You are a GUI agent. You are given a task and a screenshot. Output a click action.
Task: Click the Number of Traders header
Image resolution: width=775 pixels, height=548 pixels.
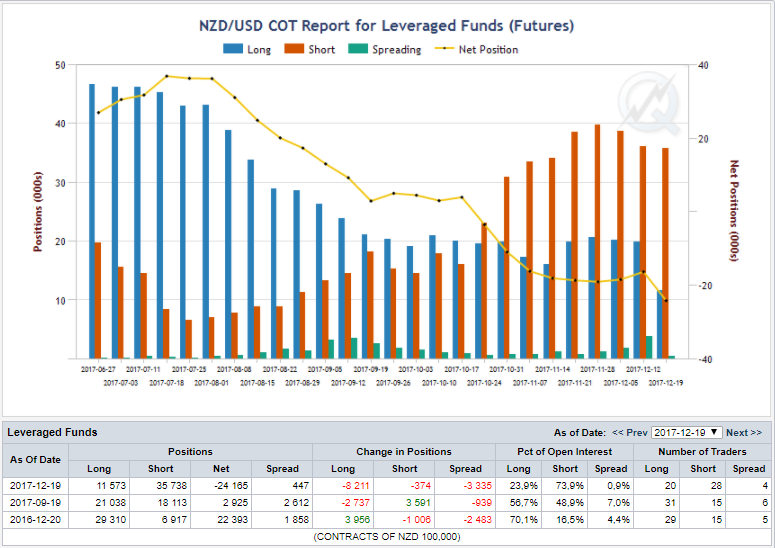tap(702, 452)
